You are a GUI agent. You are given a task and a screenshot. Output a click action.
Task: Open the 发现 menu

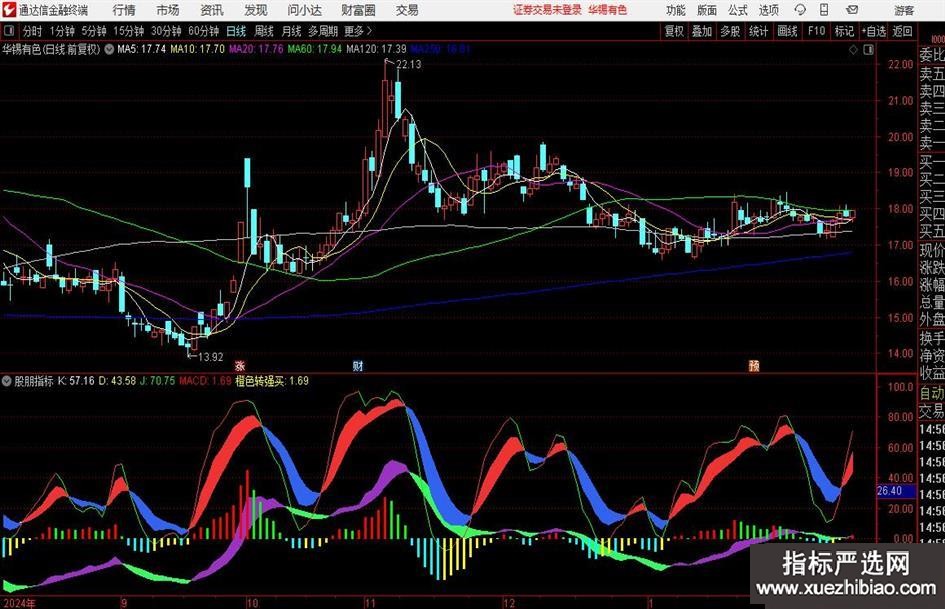tap(256, 10)
